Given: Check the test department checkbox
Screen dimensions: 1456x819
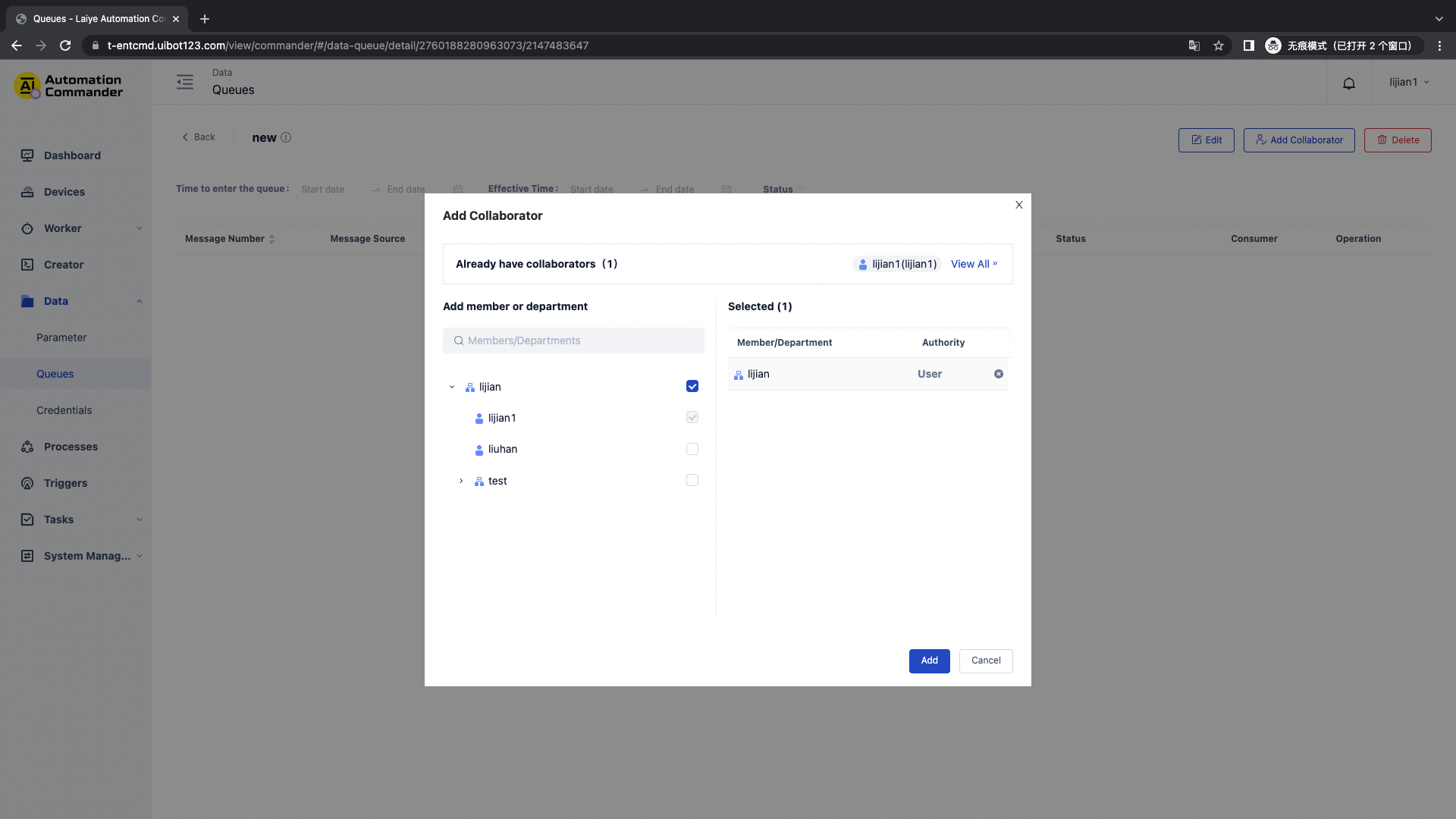Looking at the screenshot, I should coord(692,480).
